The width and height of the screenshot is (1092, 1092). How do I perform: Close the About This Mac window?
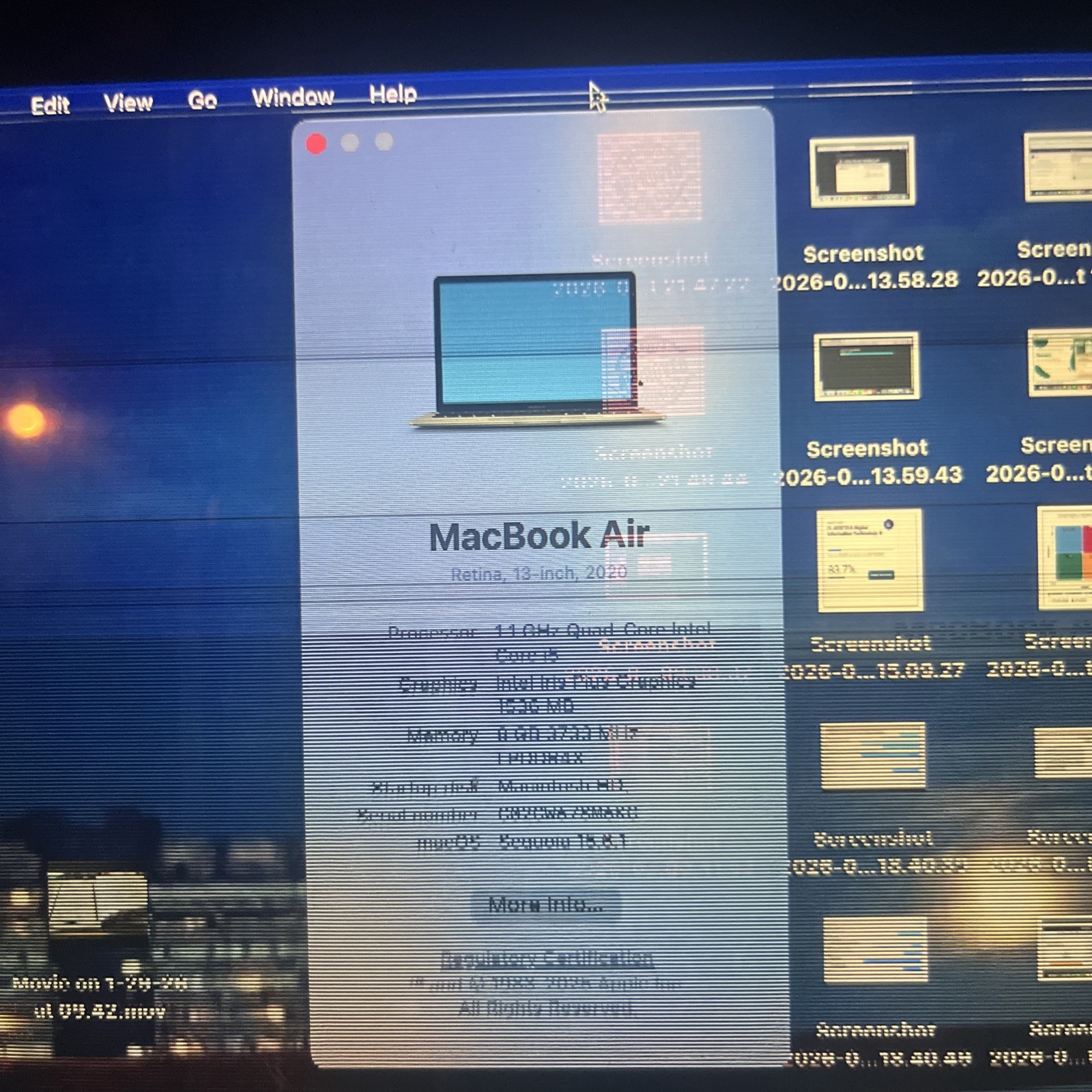point(316,143)
